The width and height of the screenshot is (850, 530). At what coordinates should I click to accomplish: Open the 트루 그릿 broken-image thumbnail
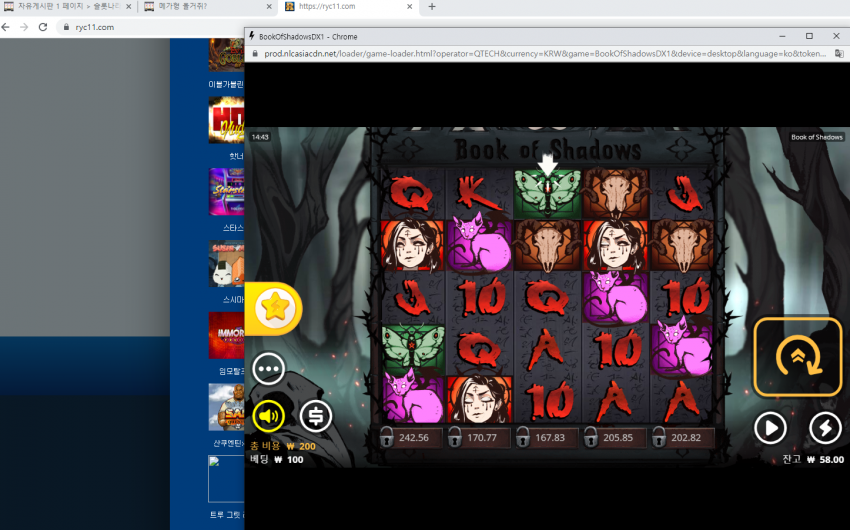(x=227, y=479)
